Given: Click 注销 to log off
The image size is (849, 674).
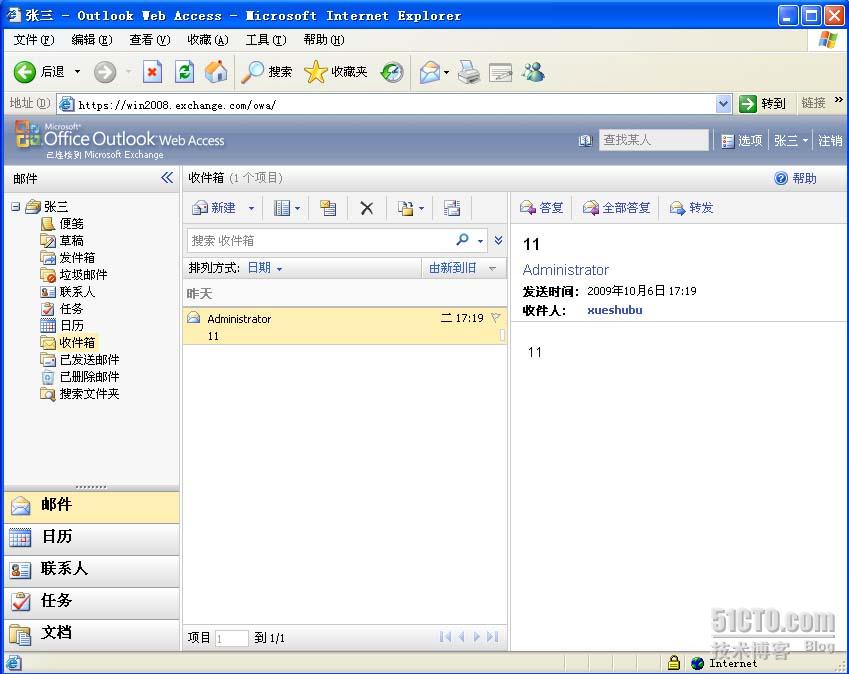Looking at the screenshot, I should (830, 141).
